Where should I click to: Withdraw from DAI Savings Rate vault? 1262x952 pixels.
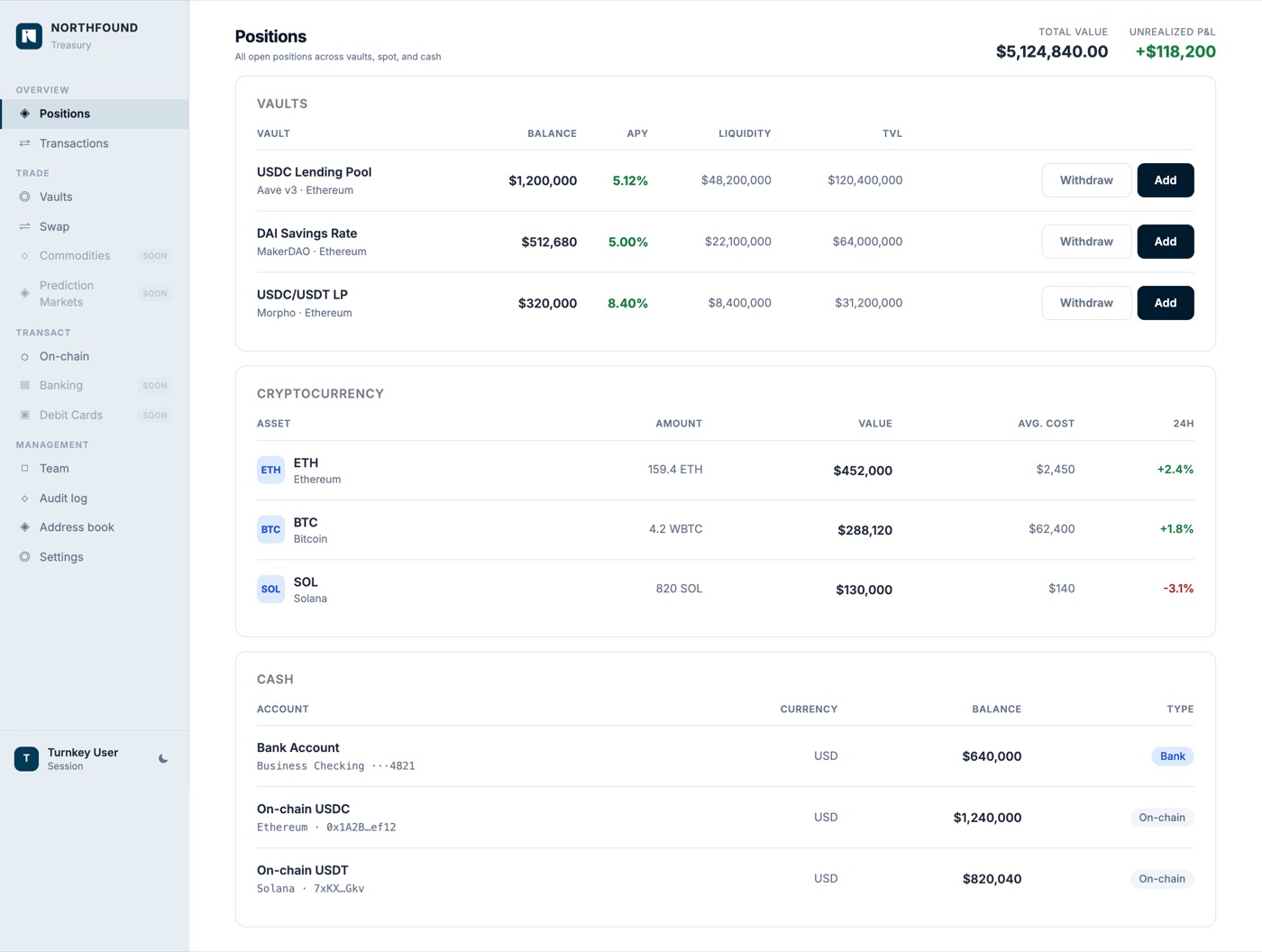pyautogui.click(x=1086, y=242)
